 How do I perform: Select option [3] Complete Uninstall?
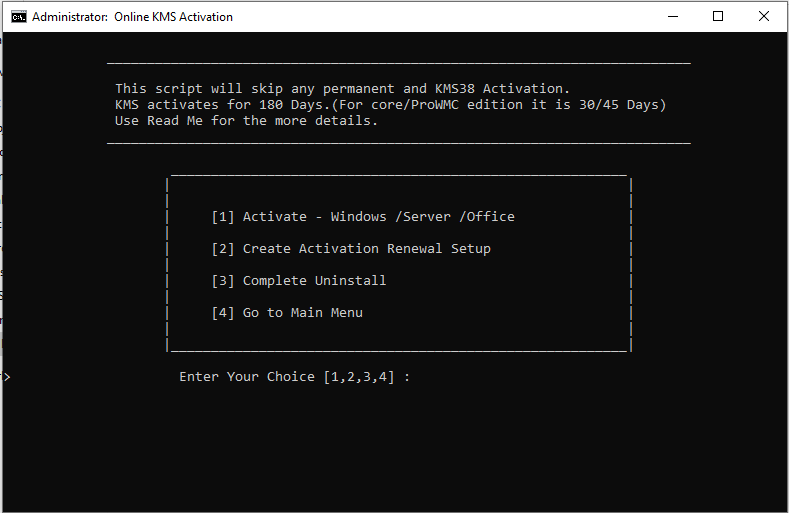299,281
